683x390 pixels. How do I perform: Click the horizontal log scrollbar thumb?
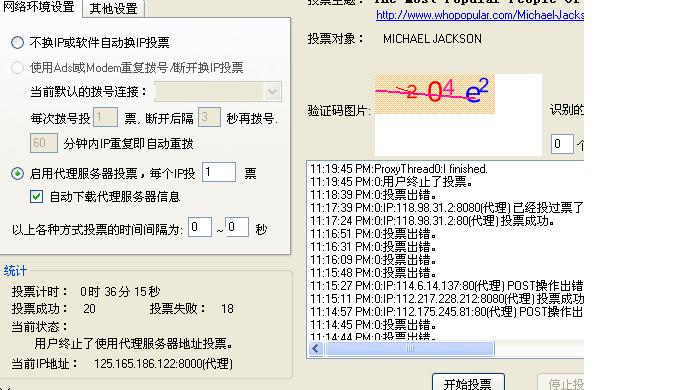click(x=410, y=349)
